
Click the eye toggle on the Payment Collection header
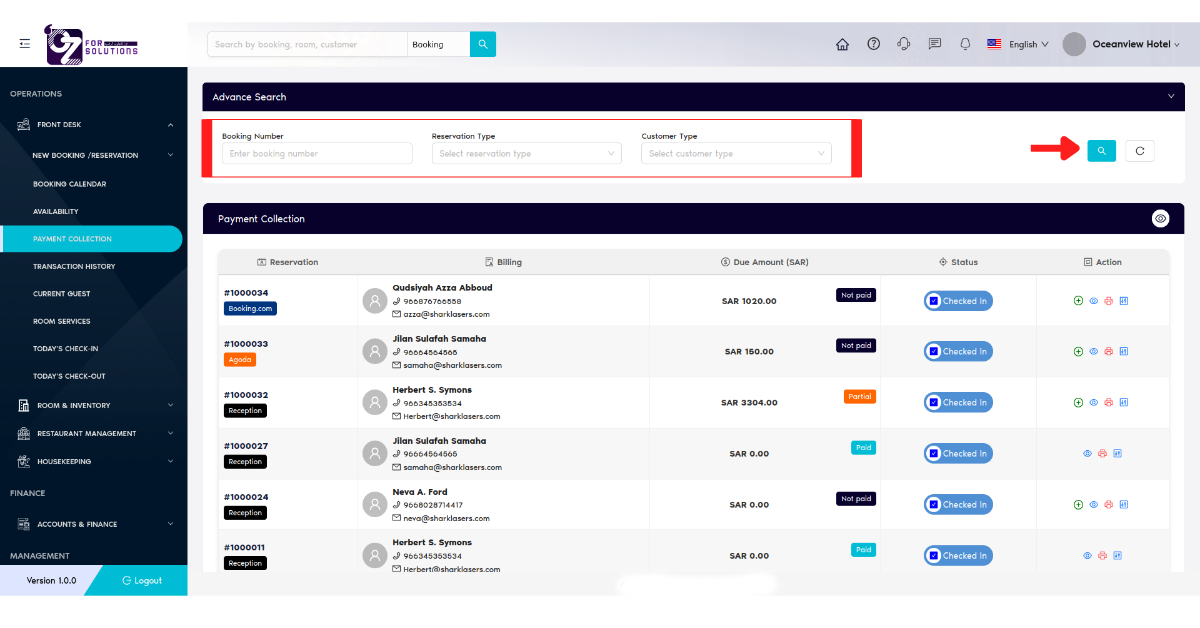pos(1160,218)
